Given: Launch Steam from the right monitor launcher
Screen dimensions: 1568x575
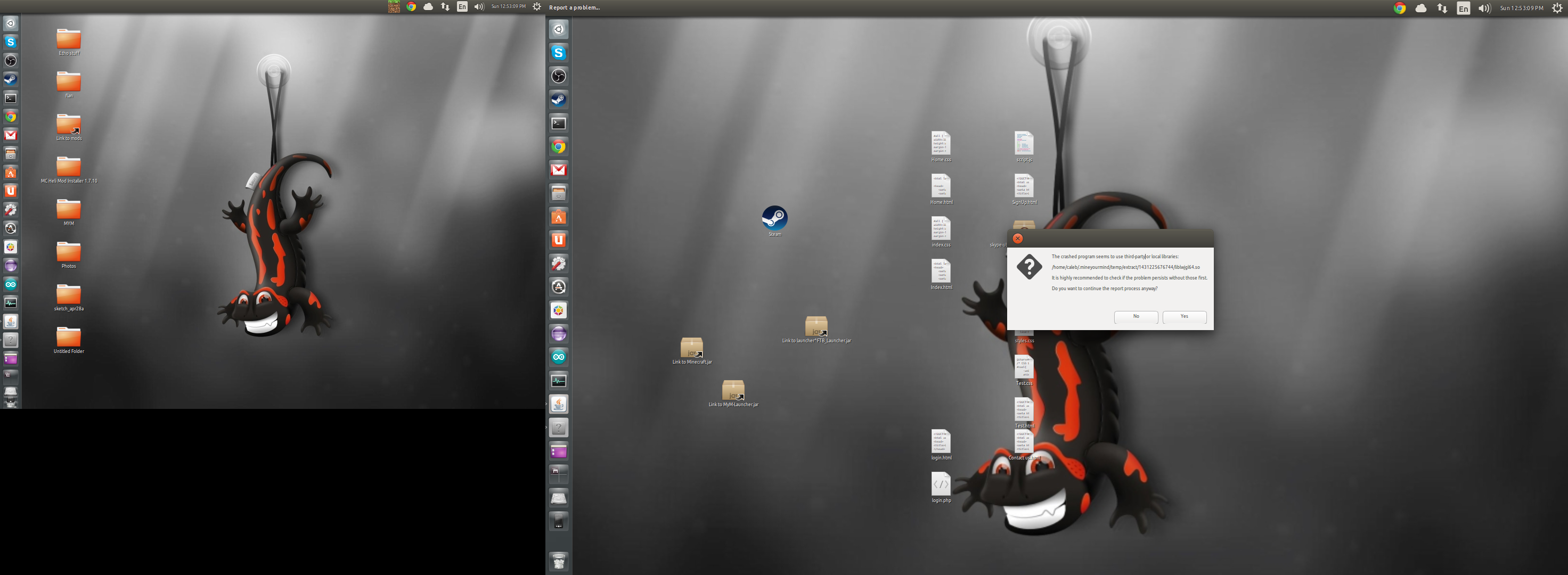Looking at the screenshot, I should click(x=559, y=100).
